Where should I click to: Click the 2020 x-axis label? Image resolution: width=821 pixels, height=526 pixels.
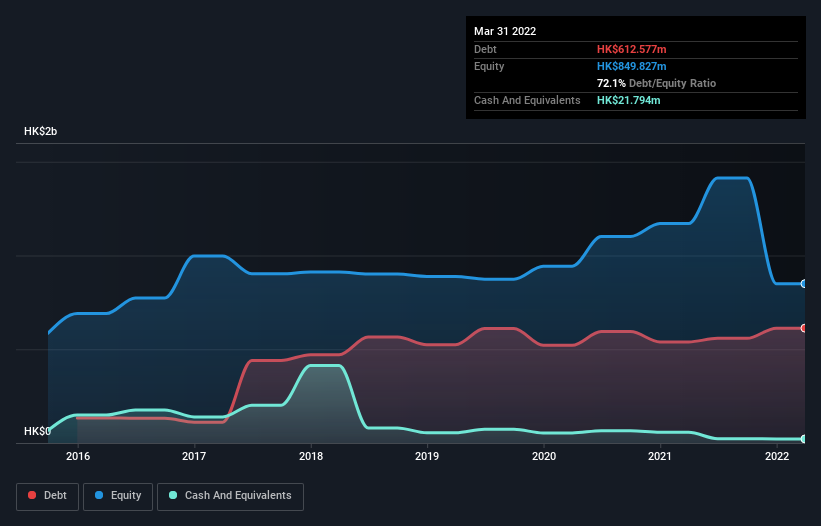click(544, 456)
